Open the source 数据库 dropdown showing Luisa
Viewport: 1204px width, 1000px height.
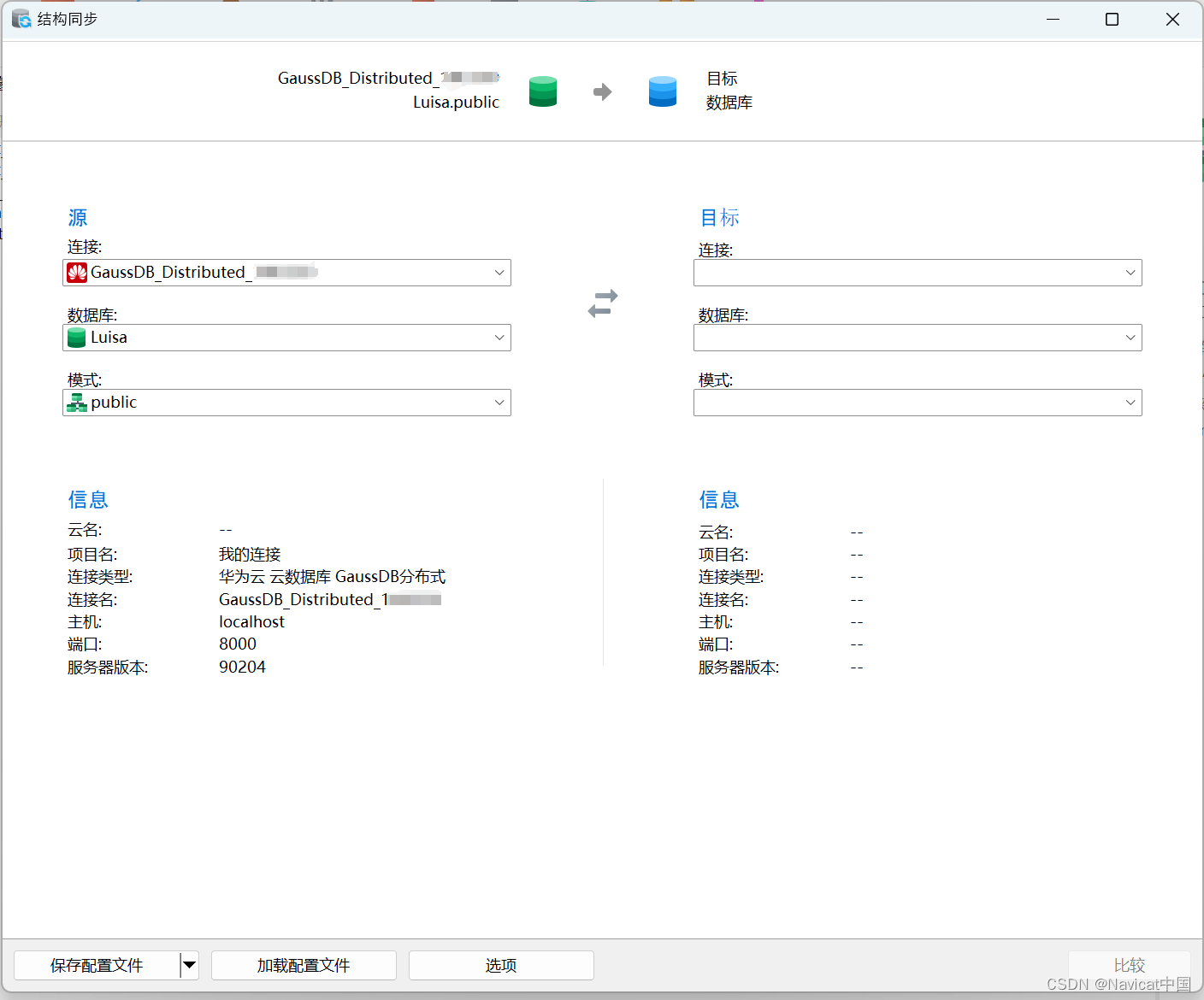point(286,338)
